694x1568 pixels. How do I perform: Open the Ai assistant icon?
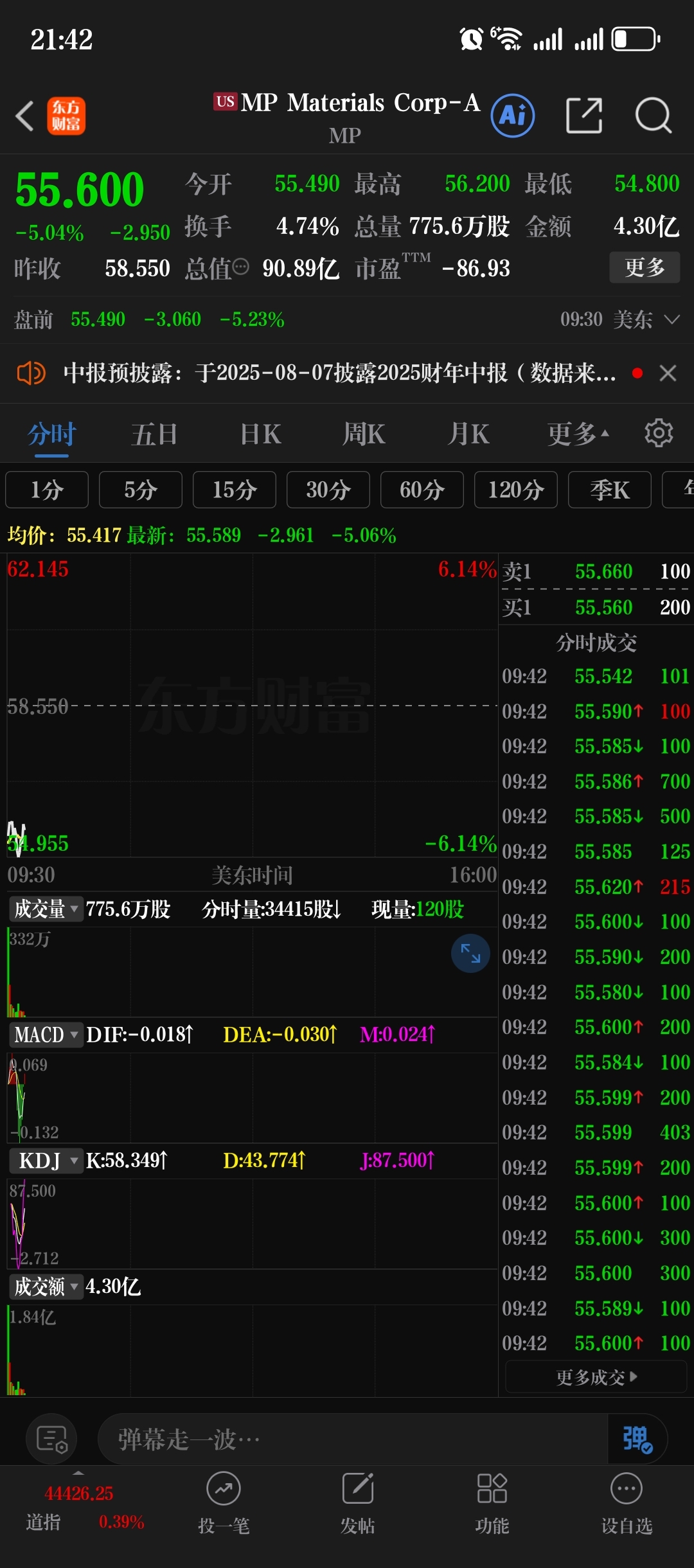click(513, 116)
